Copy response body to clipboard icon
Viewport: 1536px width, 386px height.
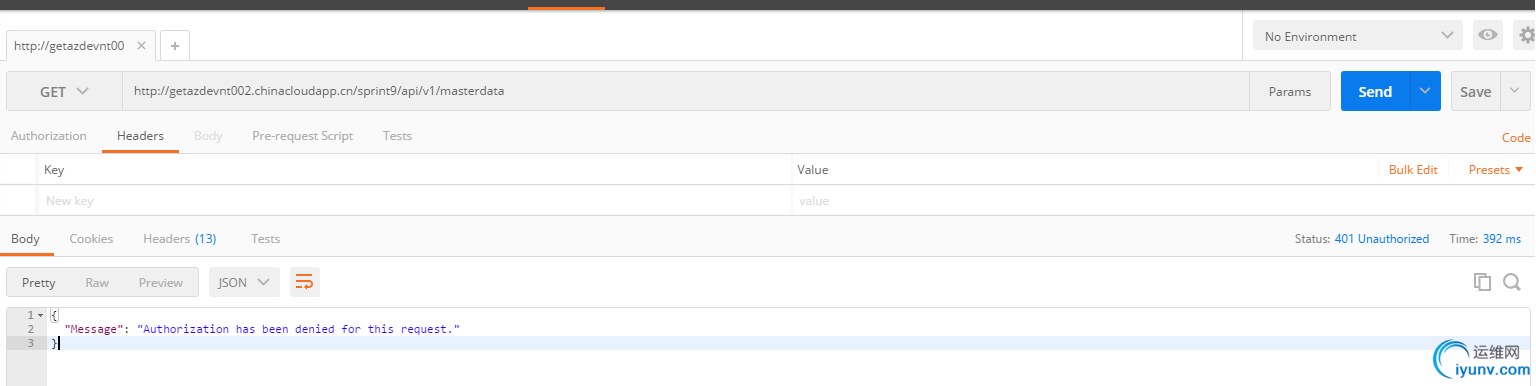coord(1482,282)
